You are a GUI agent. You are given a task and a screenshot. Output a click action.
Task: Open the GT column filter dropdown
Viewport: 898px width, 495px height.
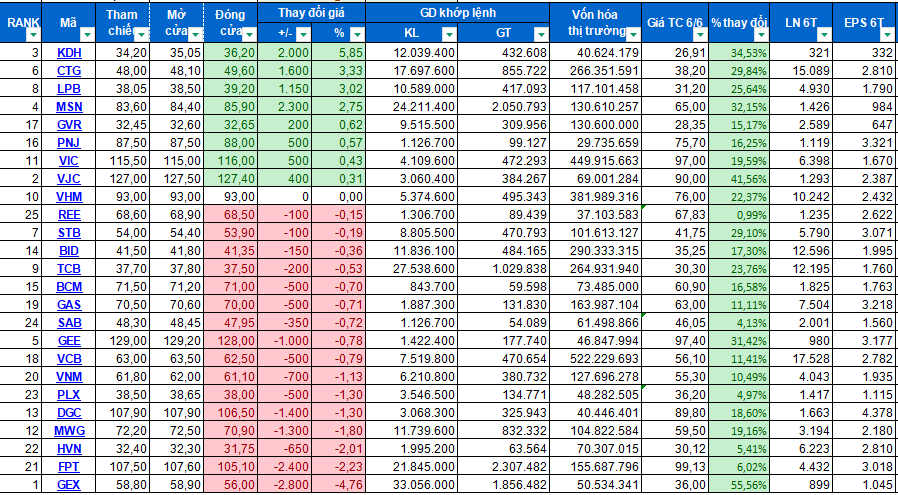coord(541,35)
